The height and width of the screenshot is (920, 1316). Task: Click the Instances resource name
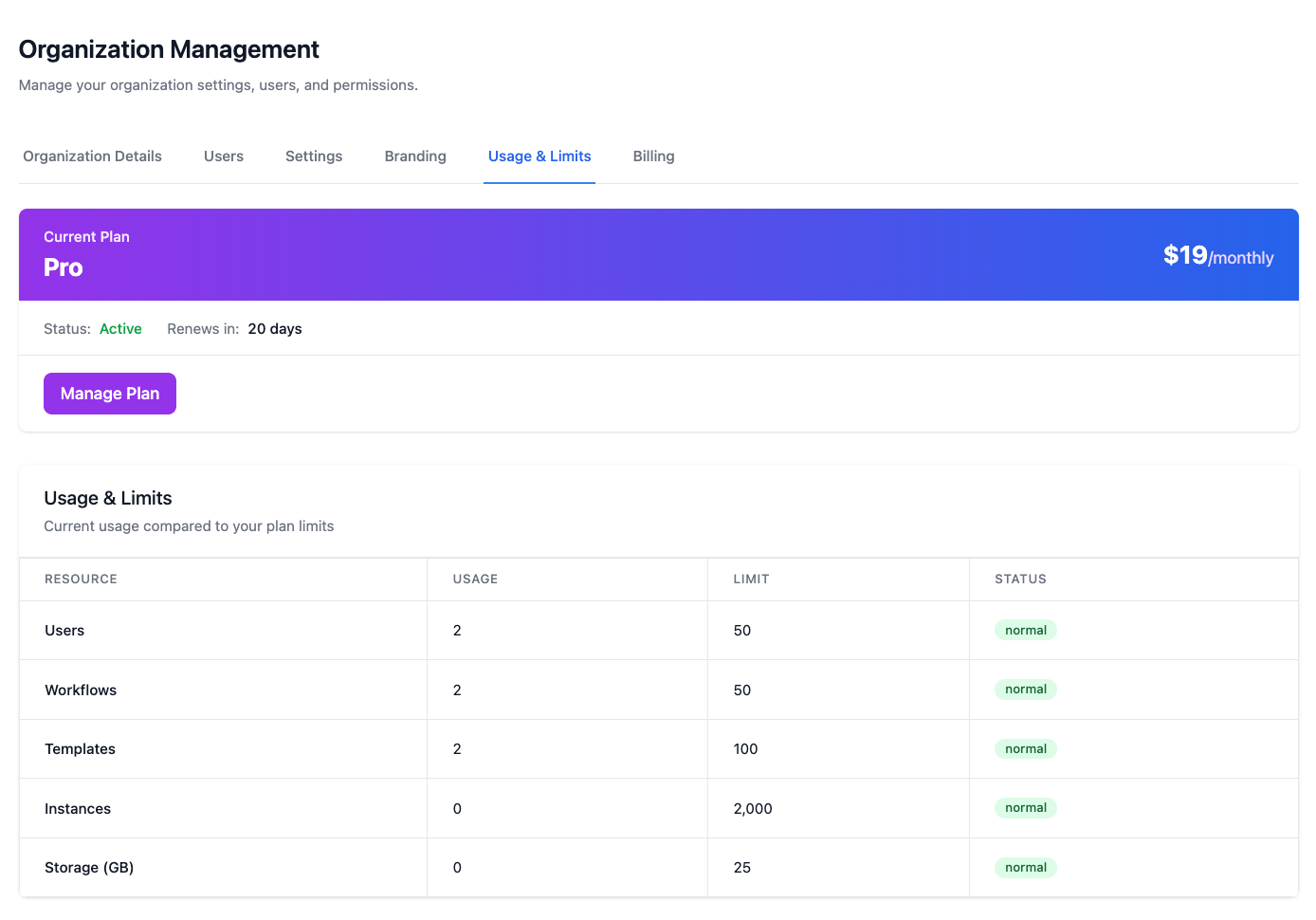[x=78, y=809]
